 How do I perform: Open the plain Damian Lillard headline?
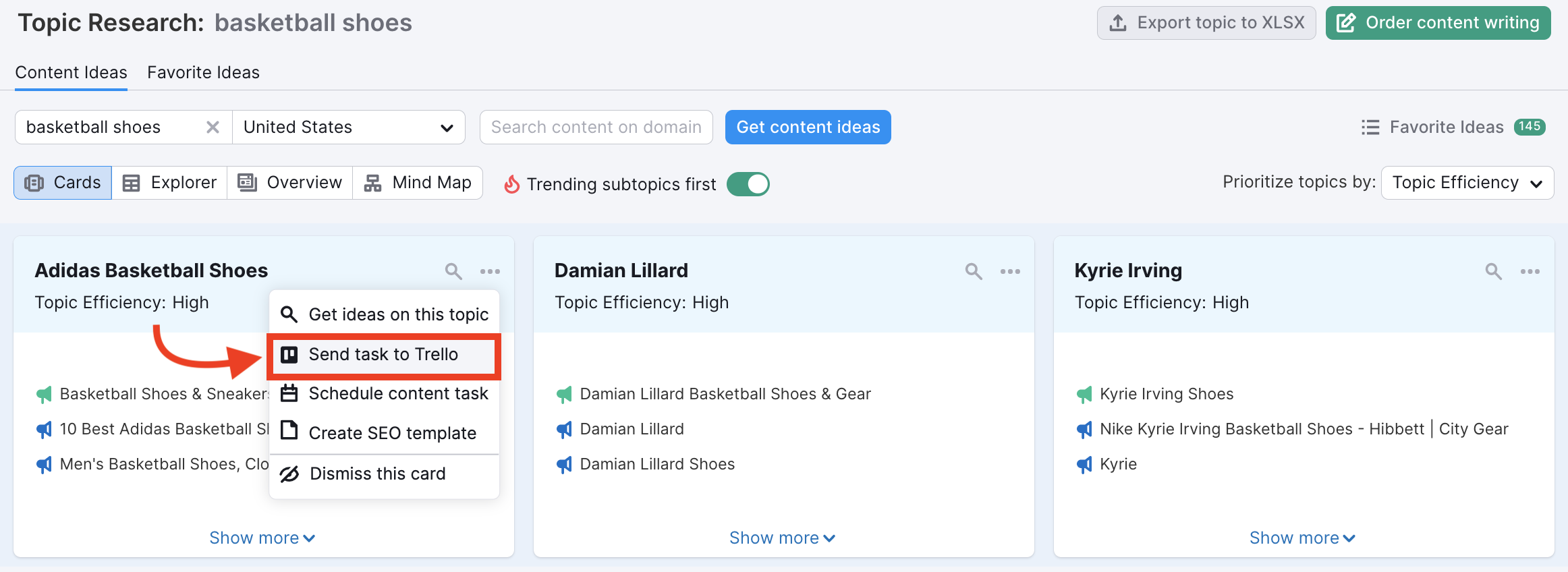click(x=632, y=429)
